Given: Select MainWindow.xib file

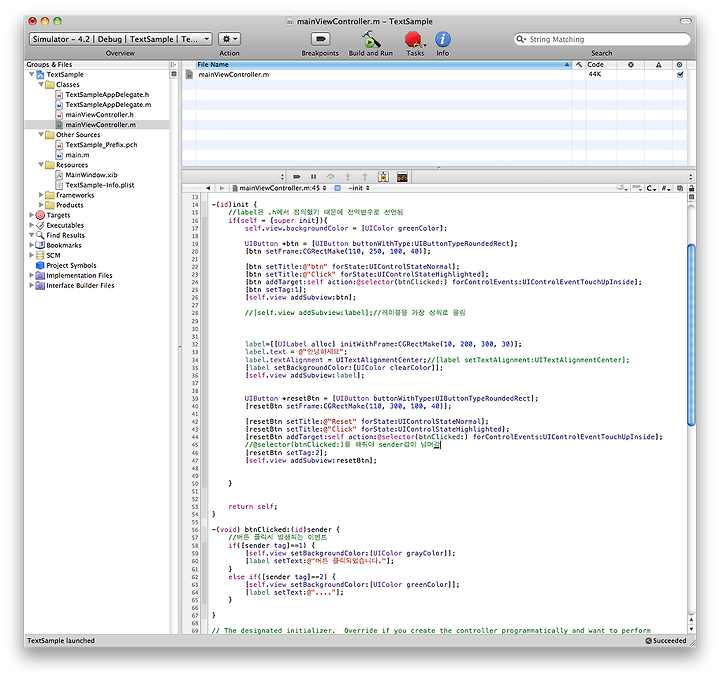Looking at the screenshot, I should click(91, 175).
